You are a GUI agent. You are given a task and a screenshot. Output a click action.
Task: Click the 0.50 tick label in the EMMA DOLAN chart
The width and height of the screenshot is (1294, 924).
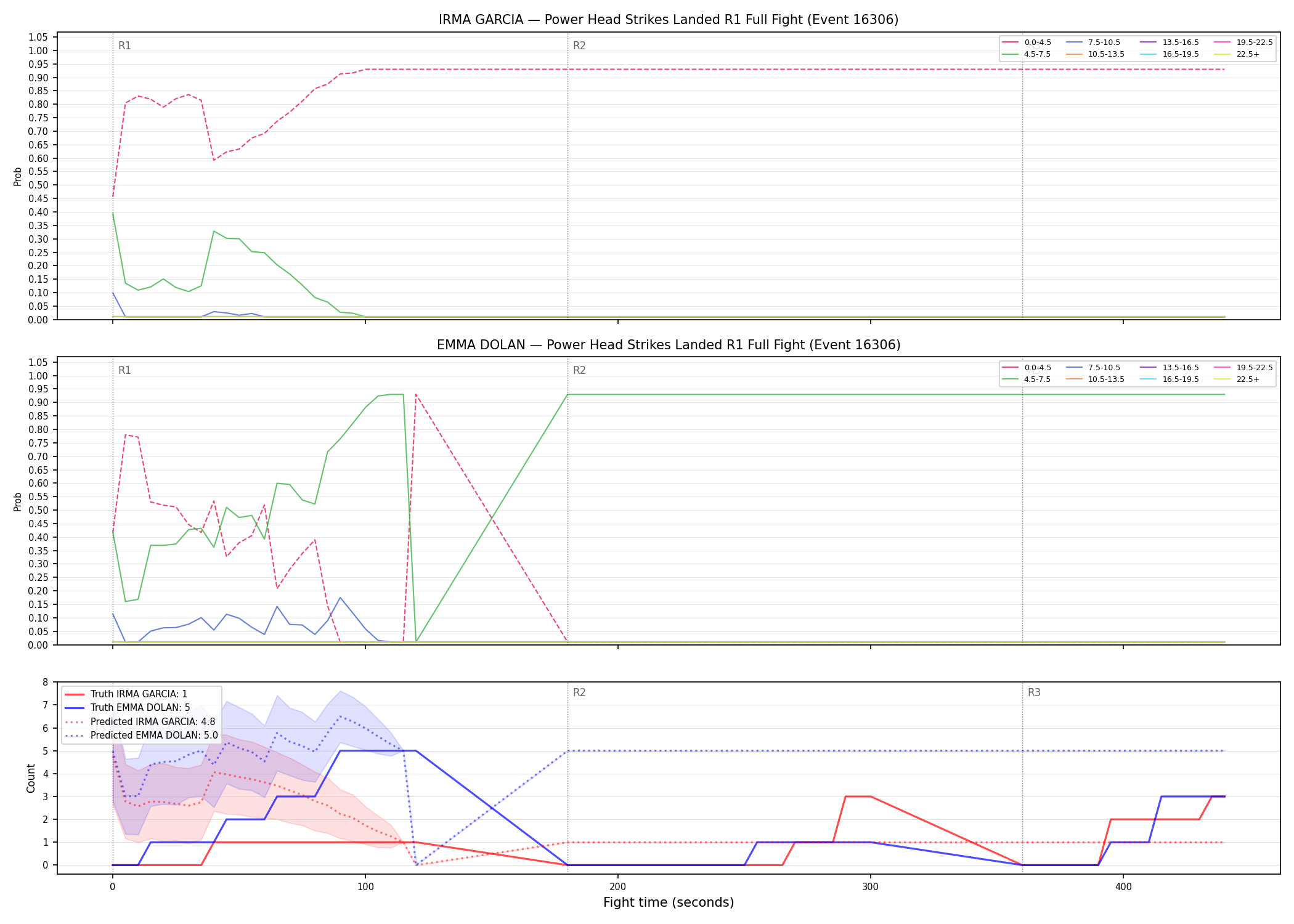click(x=38, y=510)
